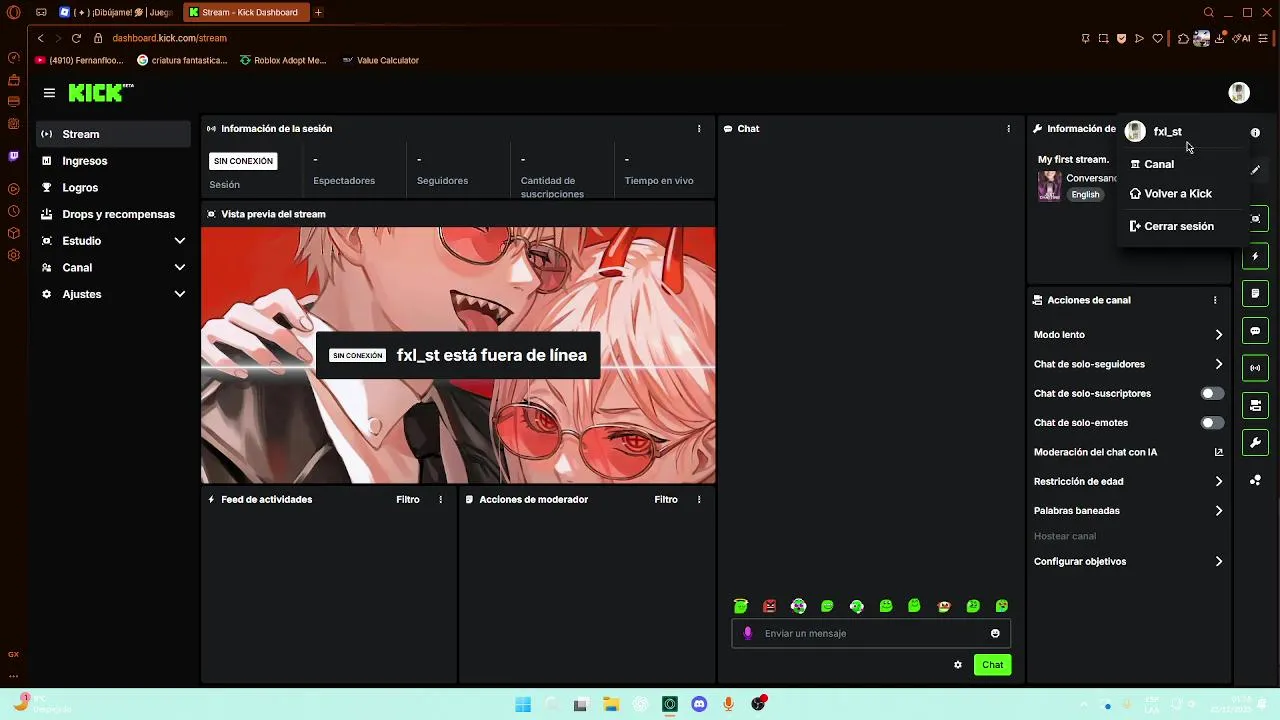Select Stream in the sidebar
Viewport: 1280px width, 720px height.
point(113,134)
